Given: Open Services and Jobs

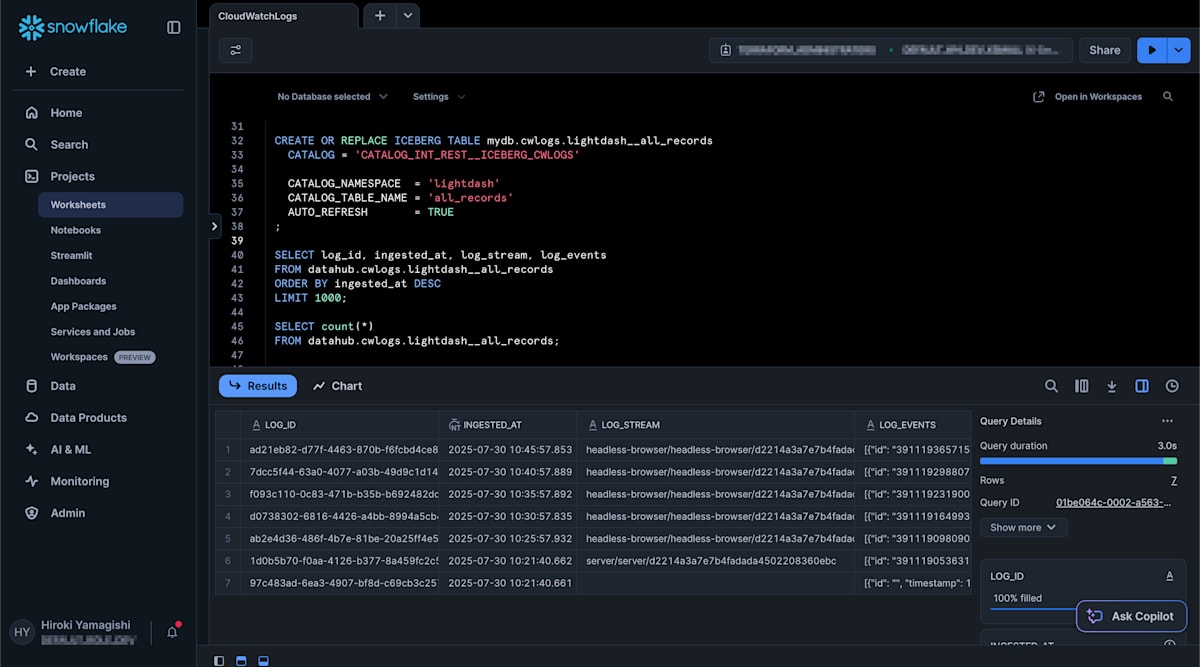Looking at the screenshot, I should pos(92,331).
